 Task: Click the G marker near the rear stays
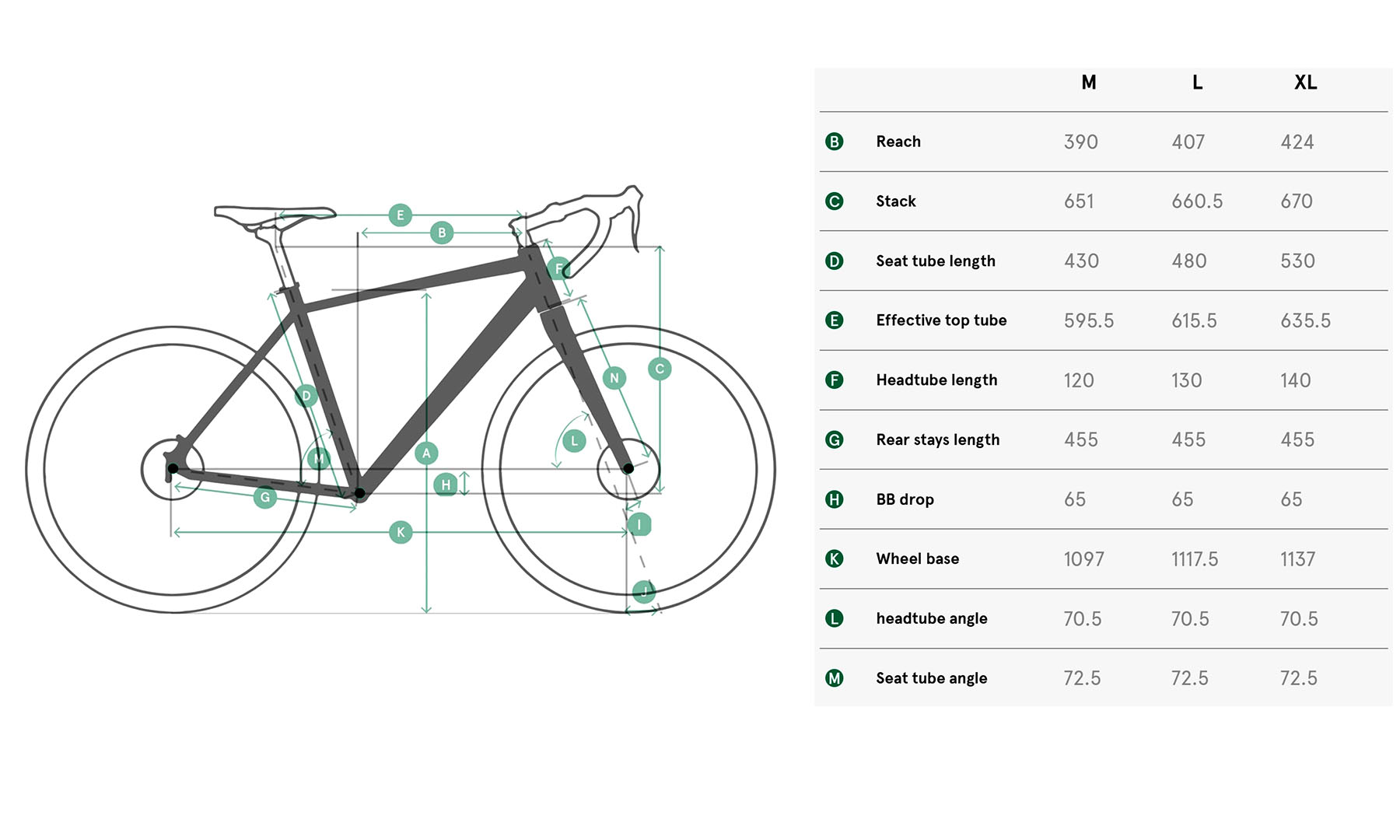pos(265,498)
